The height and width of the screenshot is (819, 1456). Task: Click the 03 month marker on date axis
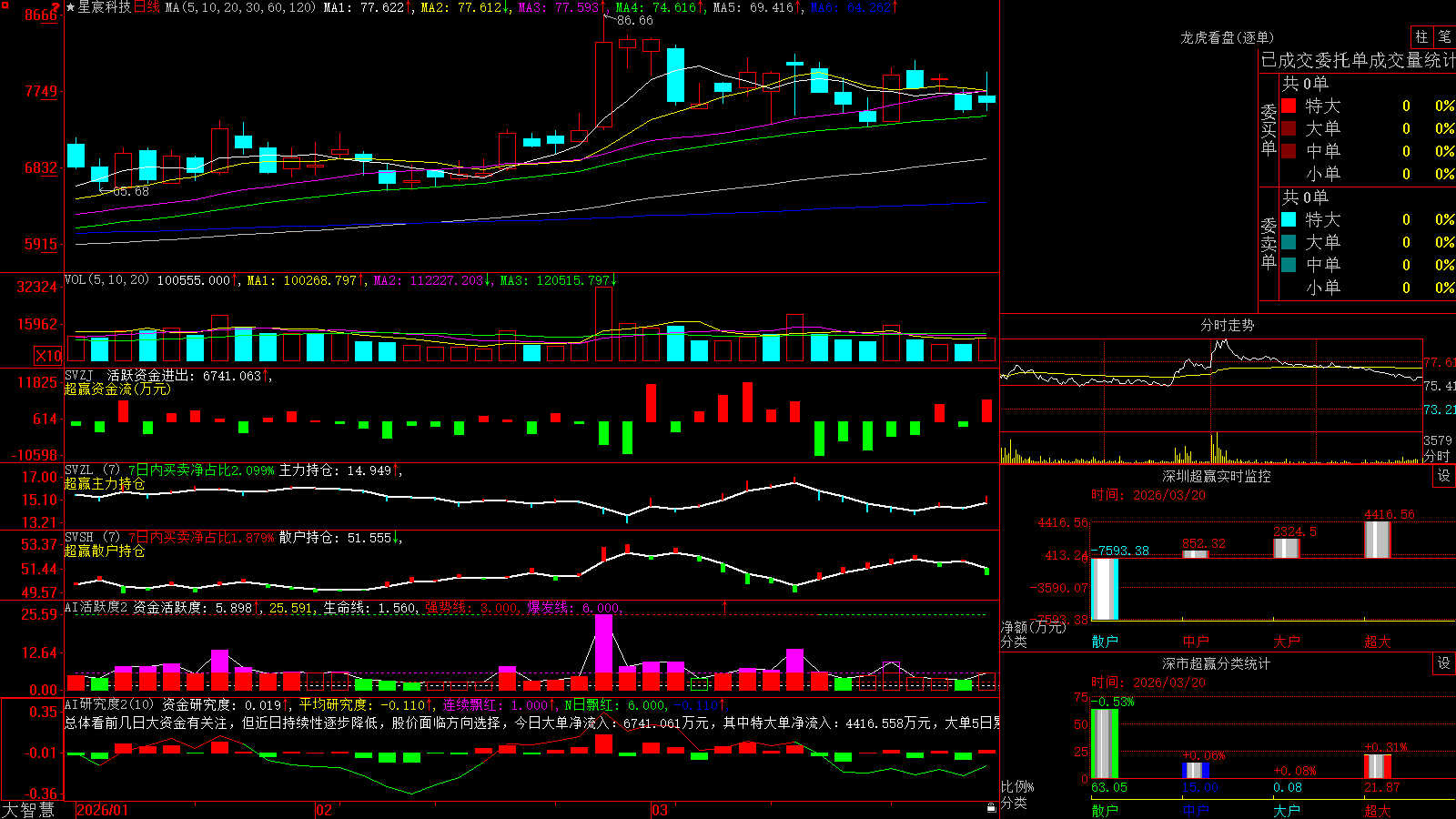tap(660, 810)
